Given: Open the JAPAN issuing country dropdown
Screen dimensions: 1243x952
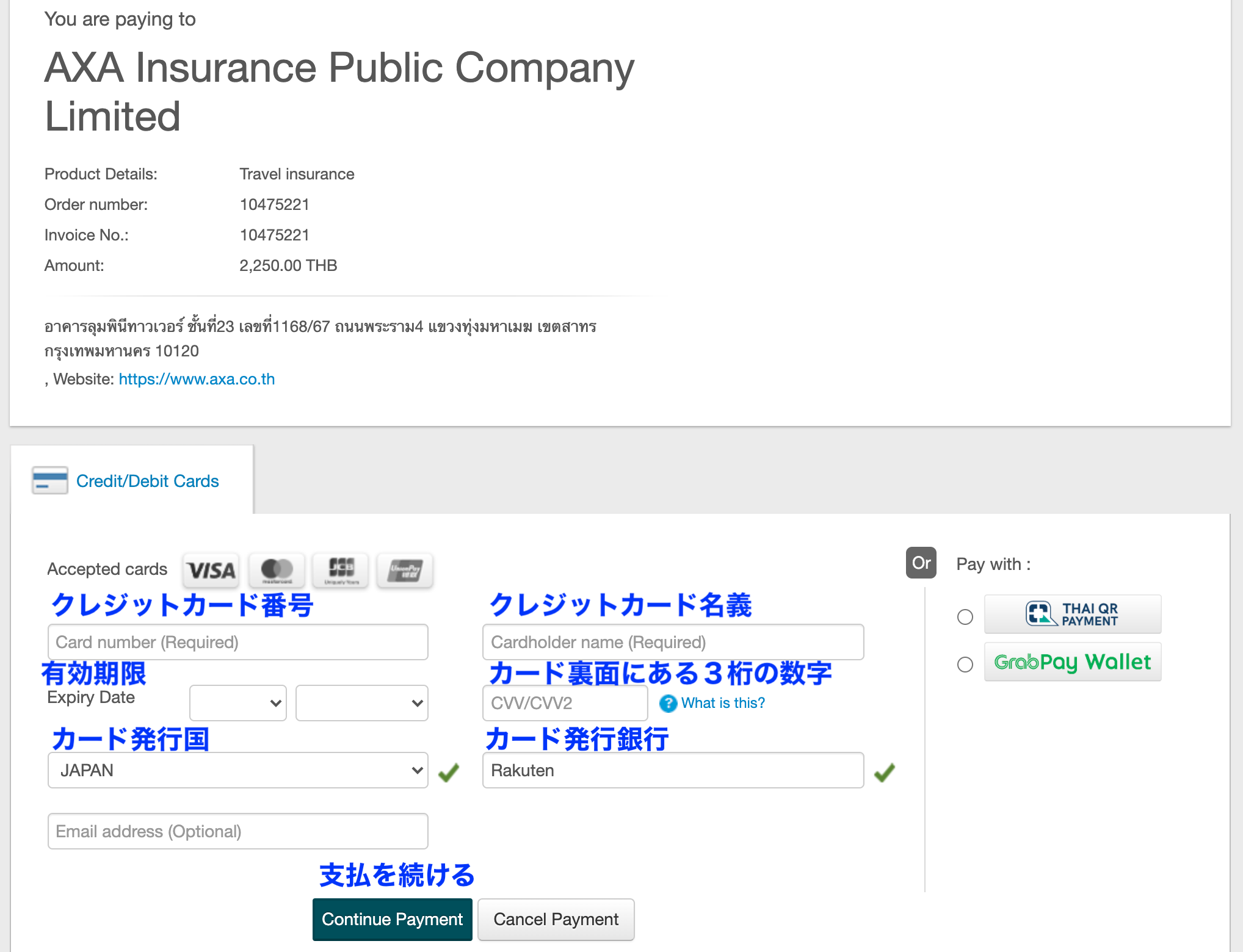Looking at the screenshot, I should (x=238, y=770).
